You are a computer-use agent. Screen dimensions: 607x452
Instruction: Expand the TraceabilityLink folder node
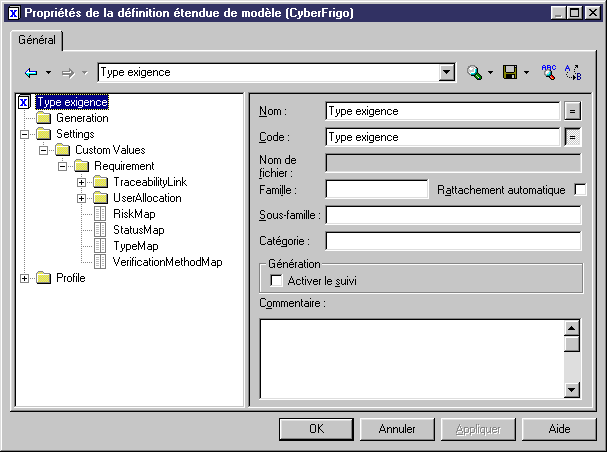[82, 182]
